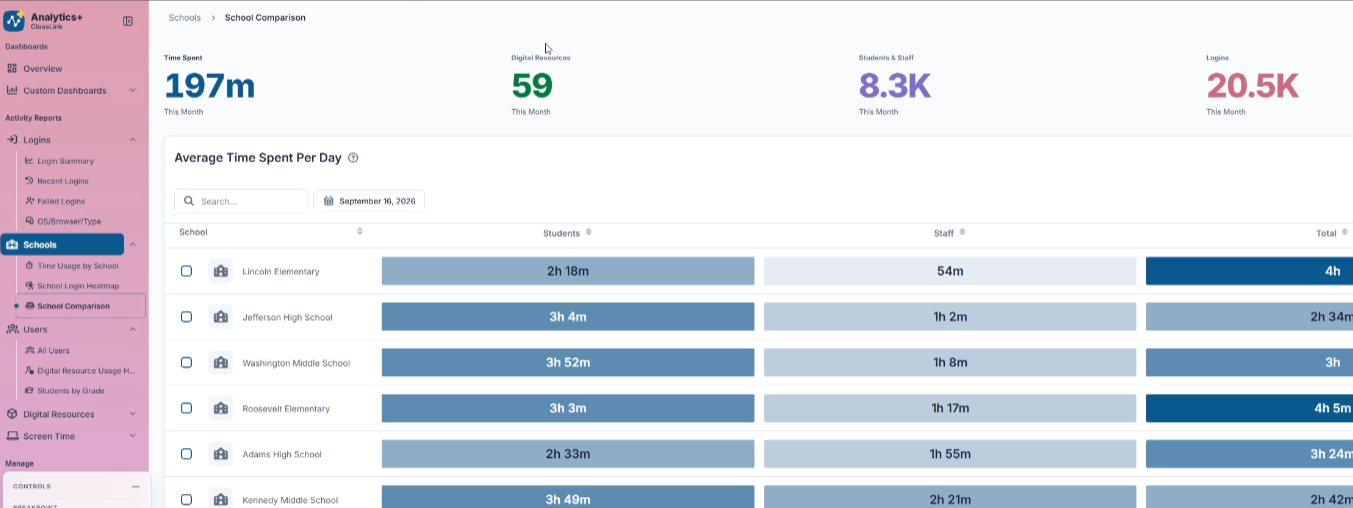Open Students by Grade report

pos(71,391)
